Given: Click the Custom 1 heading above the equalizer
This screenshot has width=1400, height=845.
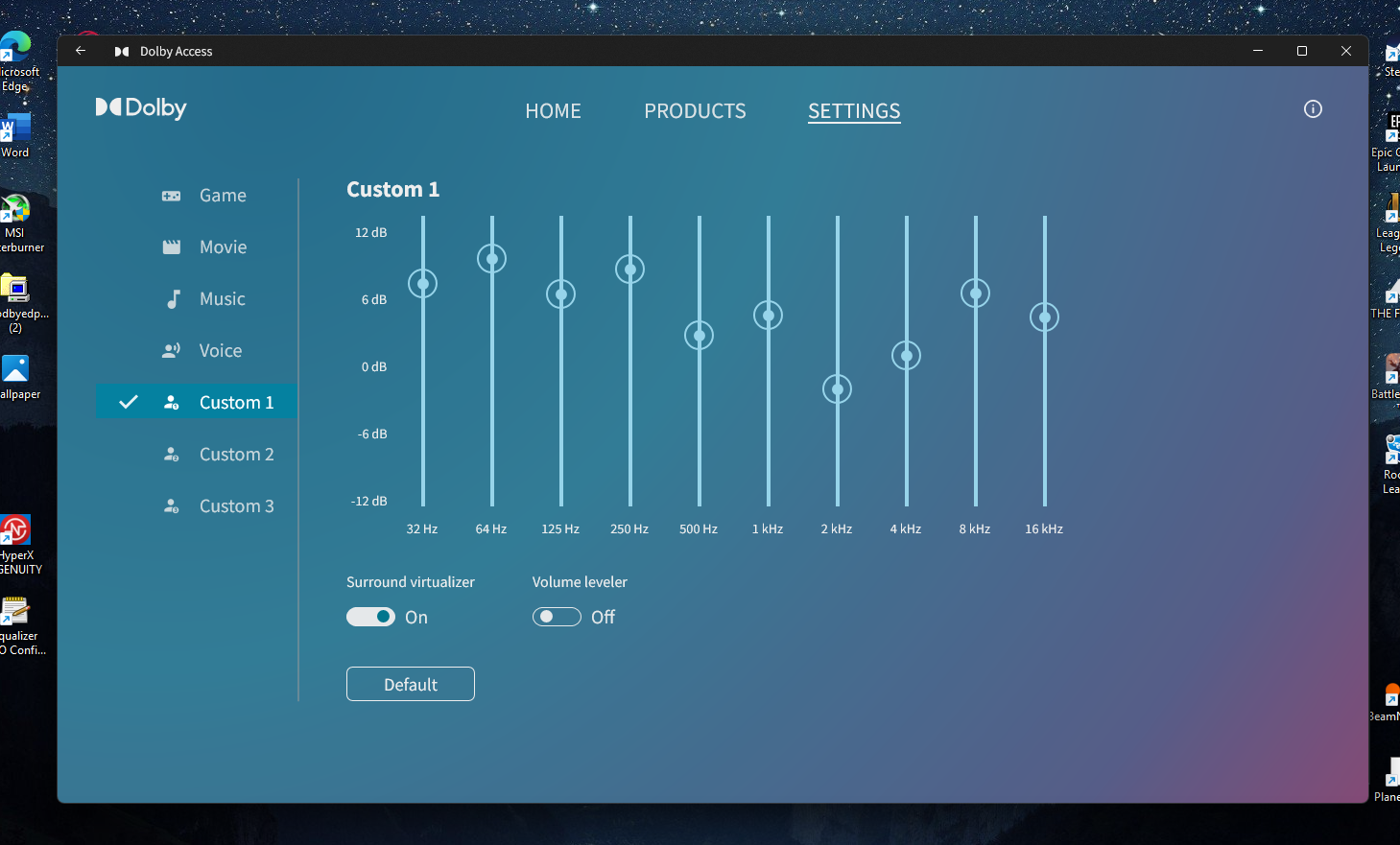Looking at the screenshot, I should pos(392,189).
